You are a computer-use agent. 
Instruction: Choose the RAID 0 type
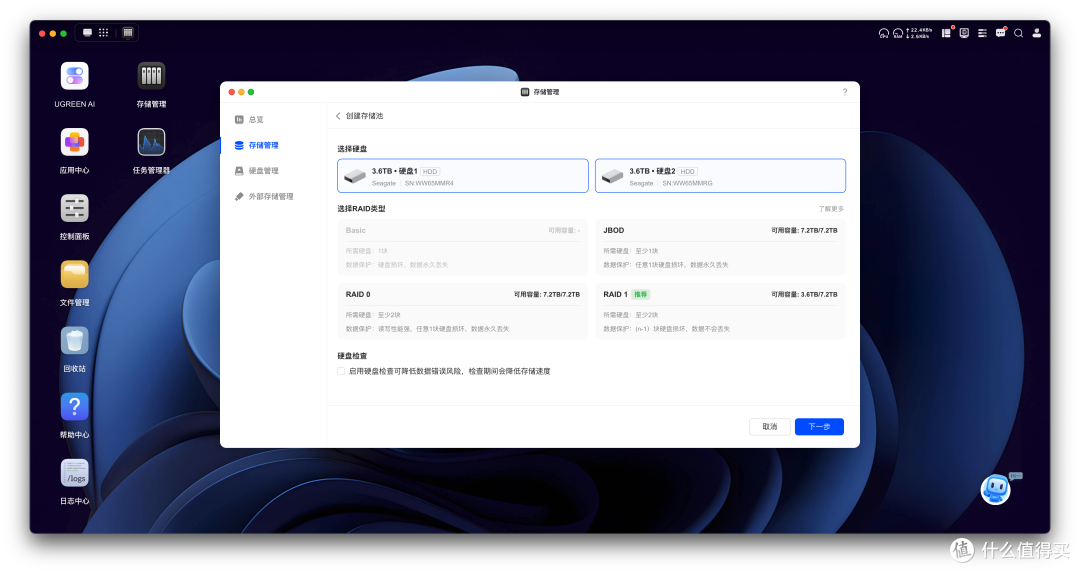coord(463,311)
